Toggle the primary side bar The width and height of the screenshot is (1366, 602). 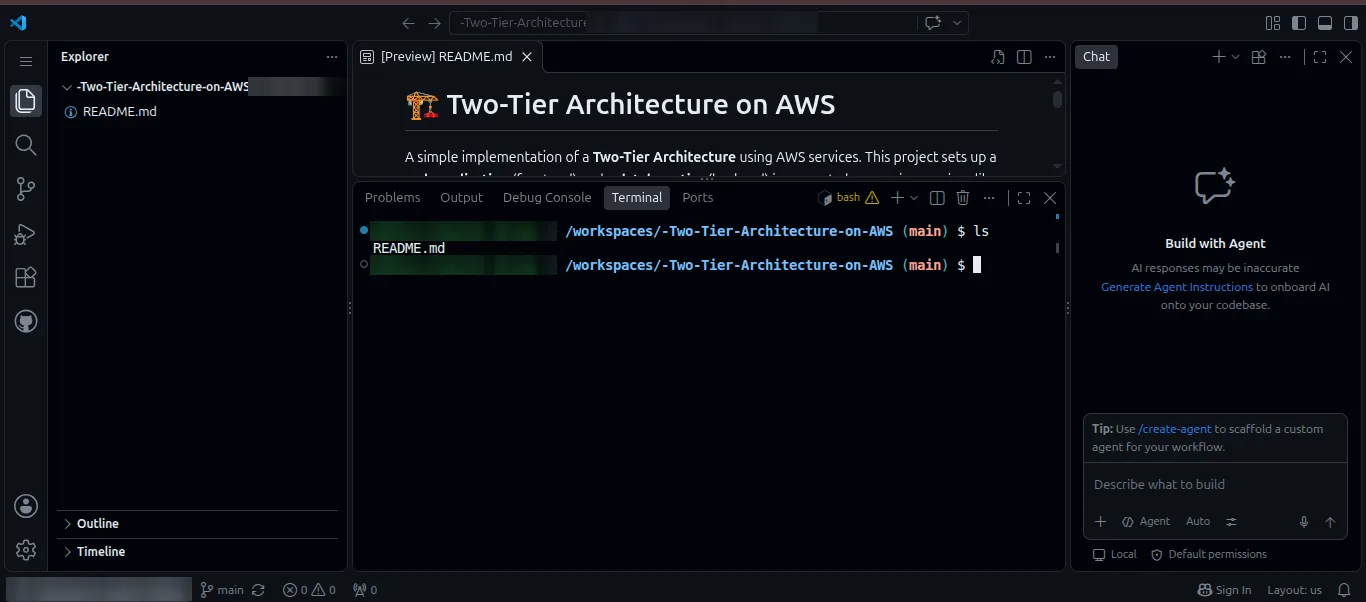1299,23
